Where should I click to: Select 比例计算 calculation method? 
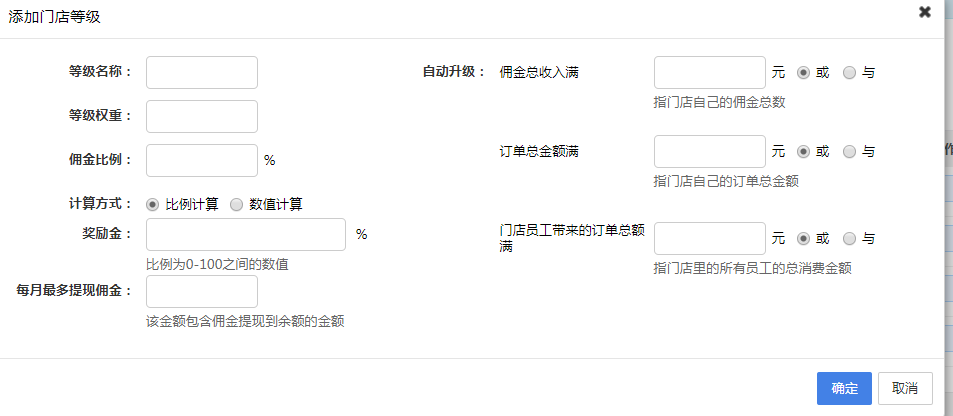tap(153, 204)
